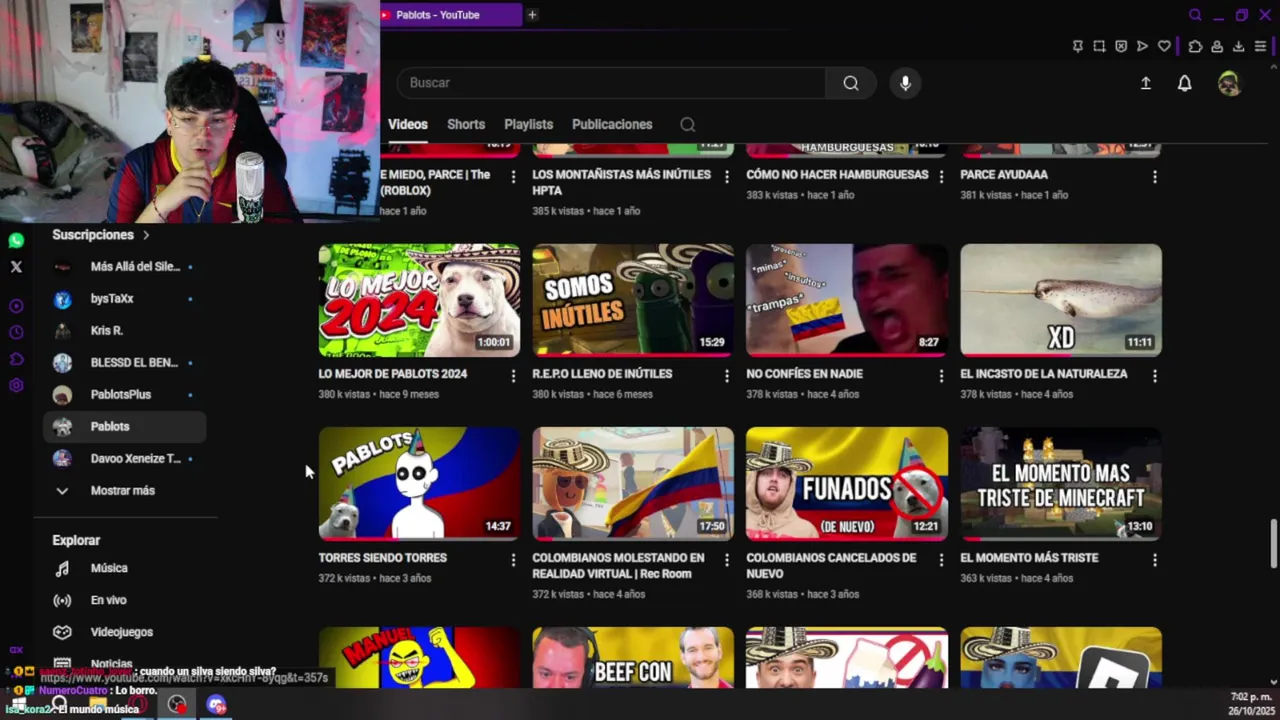The image size is (1280, 720).
Task: Take a snapshot with the toolbar capture icon
Action: (x=1099, y=46)
